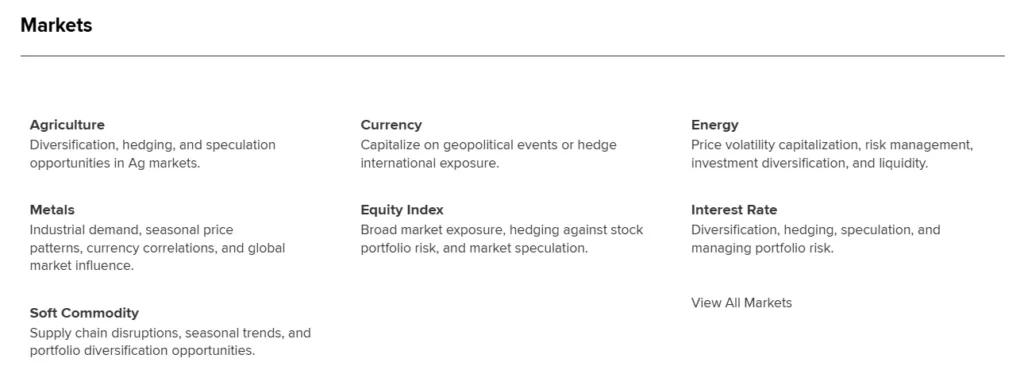The image size is (1024, 370).
Task: Click the phrase 'market influence.' under Metals
Action: (x=82, y=266)
